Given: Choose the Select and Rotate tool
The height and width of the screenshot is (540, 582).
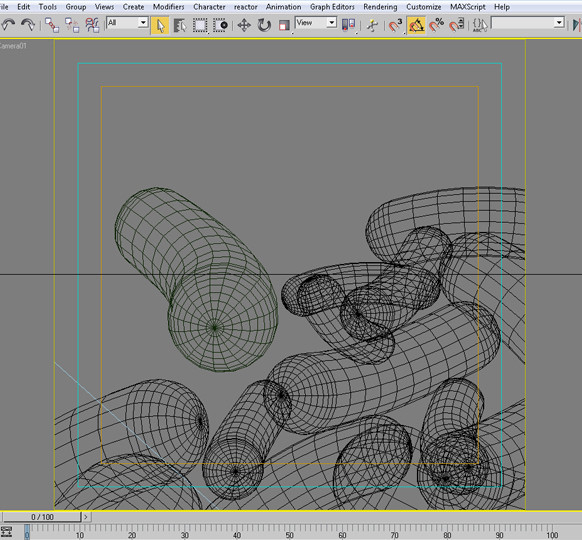Looking at the screenshot, I should [264, 25].
